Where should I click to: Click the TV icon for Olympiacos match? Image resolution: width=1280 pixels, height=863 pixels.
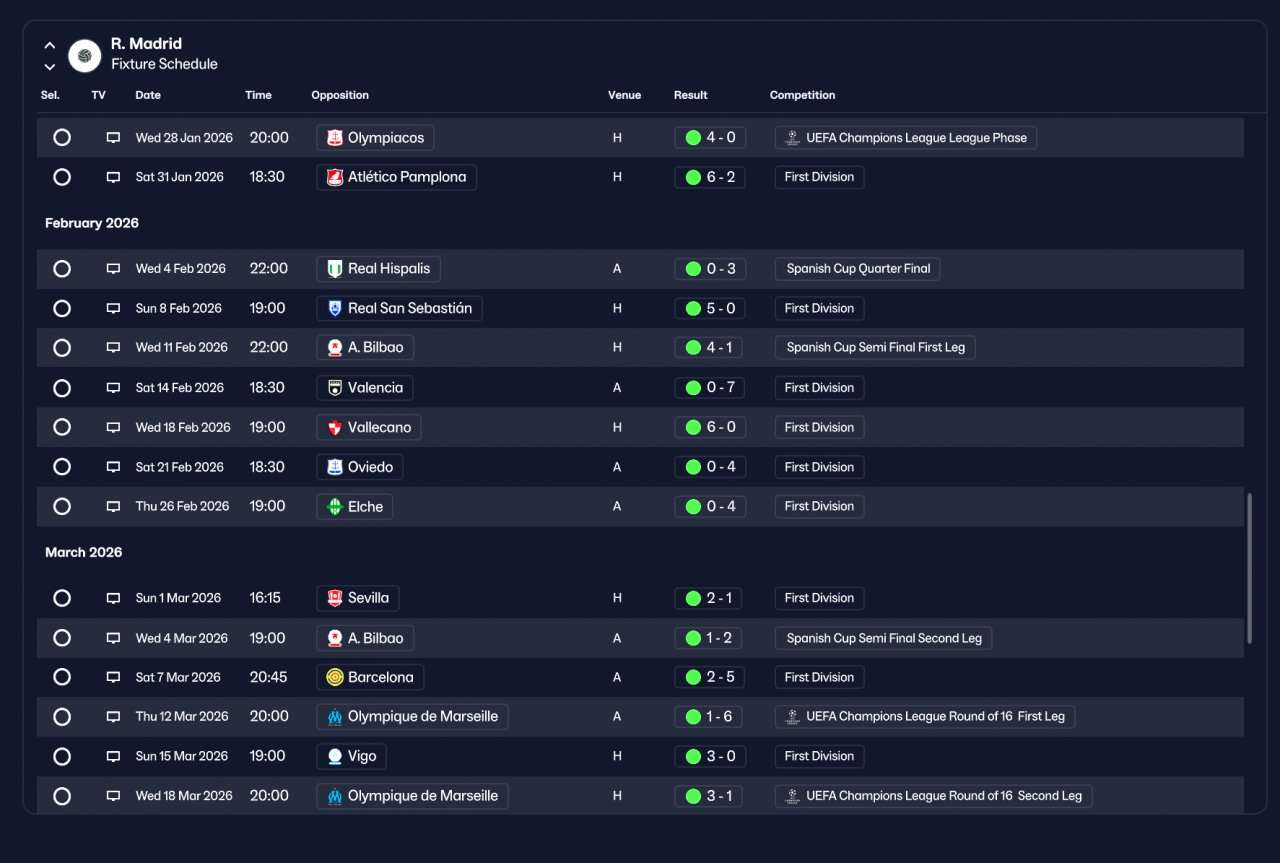coord(113,138)
